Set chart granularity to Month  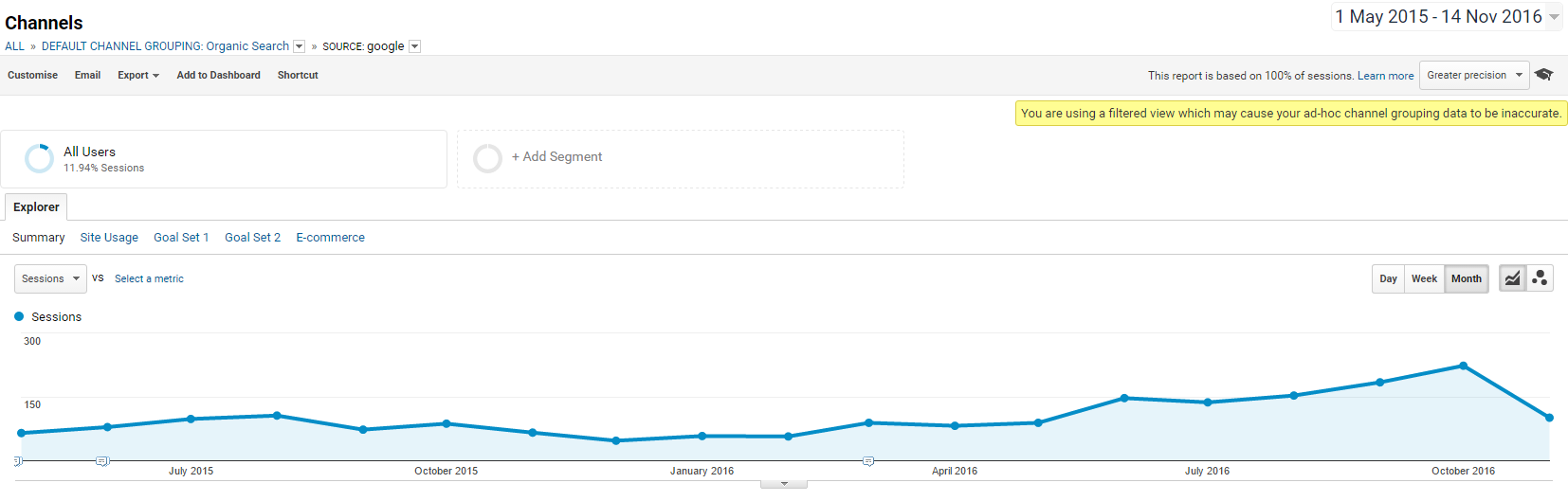click(1466, 278)
